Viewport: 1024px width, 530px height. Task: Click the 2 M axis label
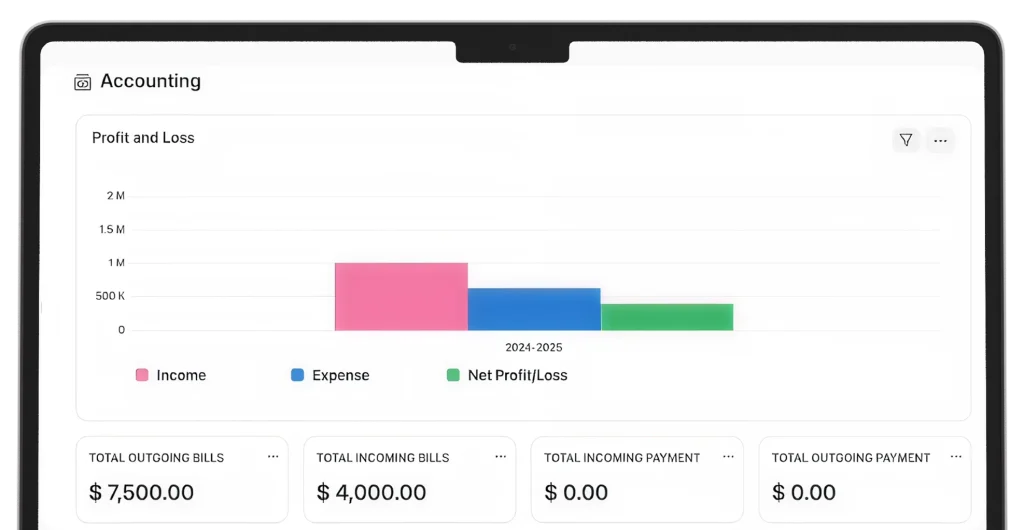point(116,196)
